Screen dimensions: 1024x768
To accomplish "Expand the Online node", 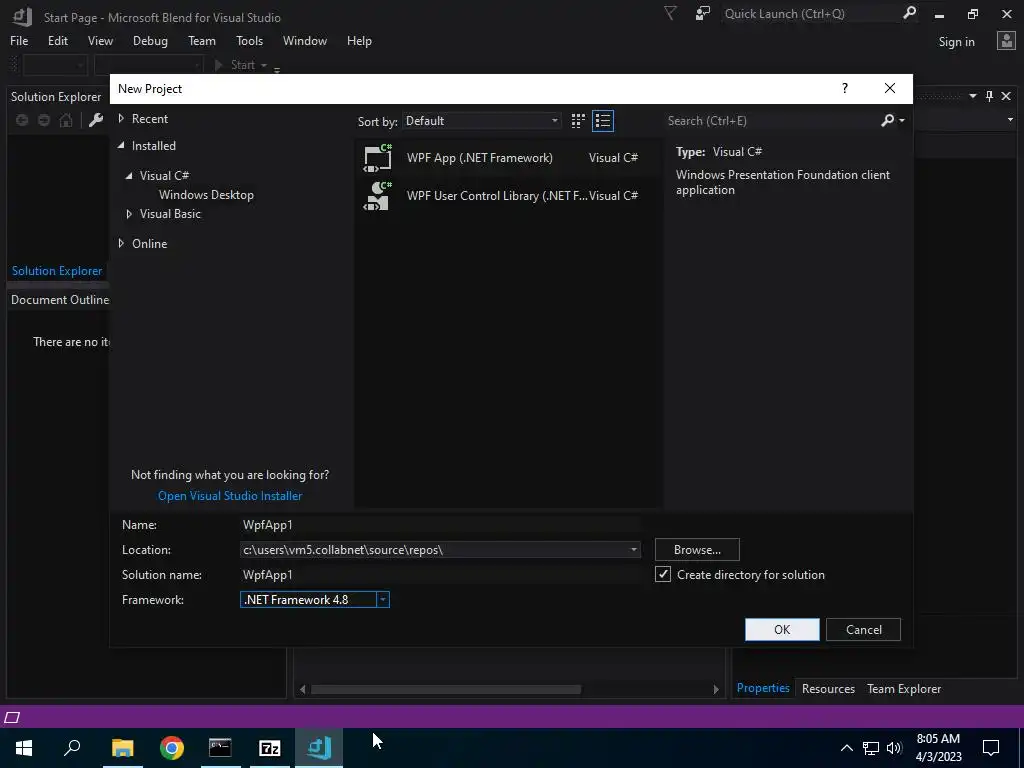I will (121, 243).
